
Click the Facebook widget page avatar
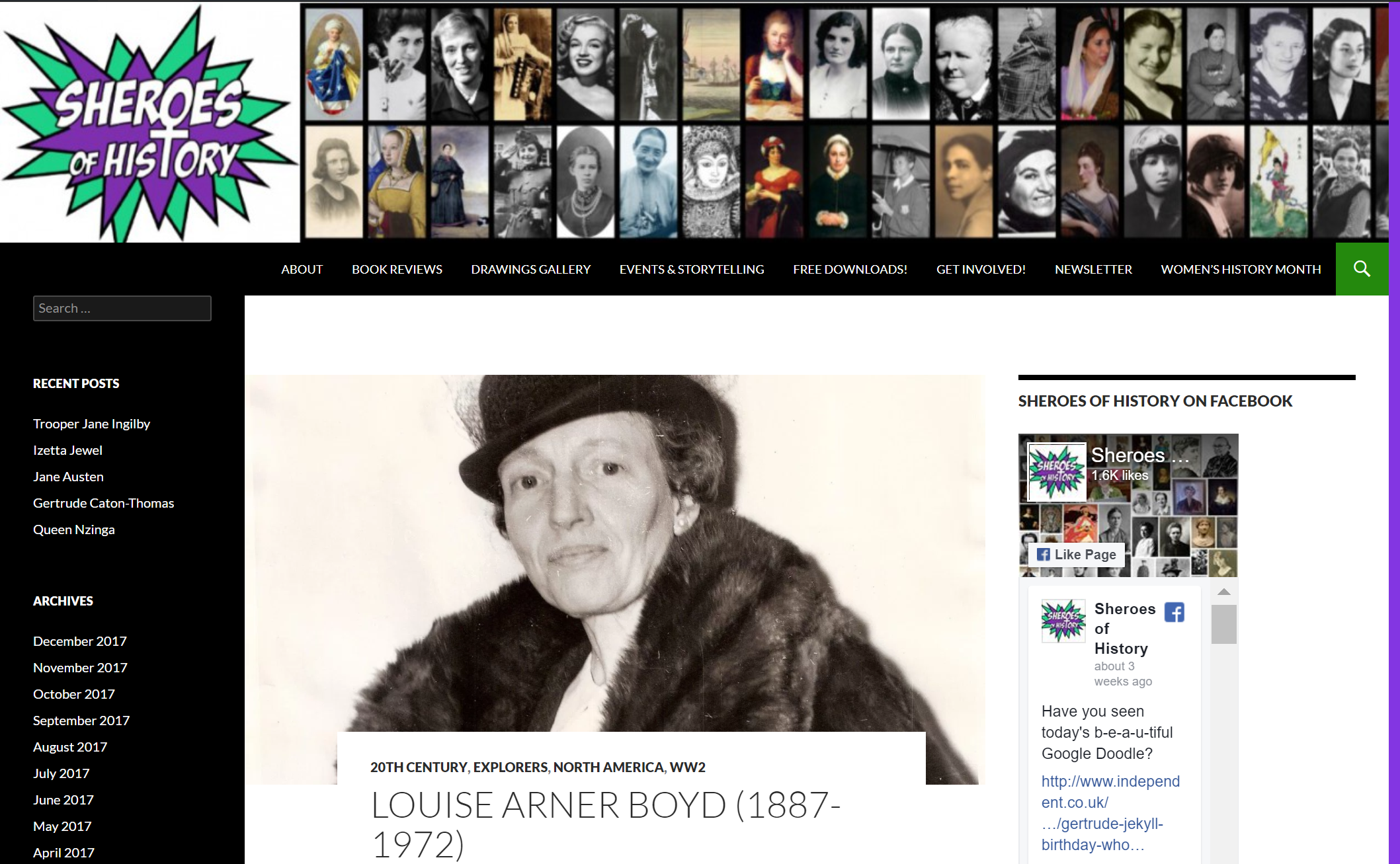coord(1056,471)
